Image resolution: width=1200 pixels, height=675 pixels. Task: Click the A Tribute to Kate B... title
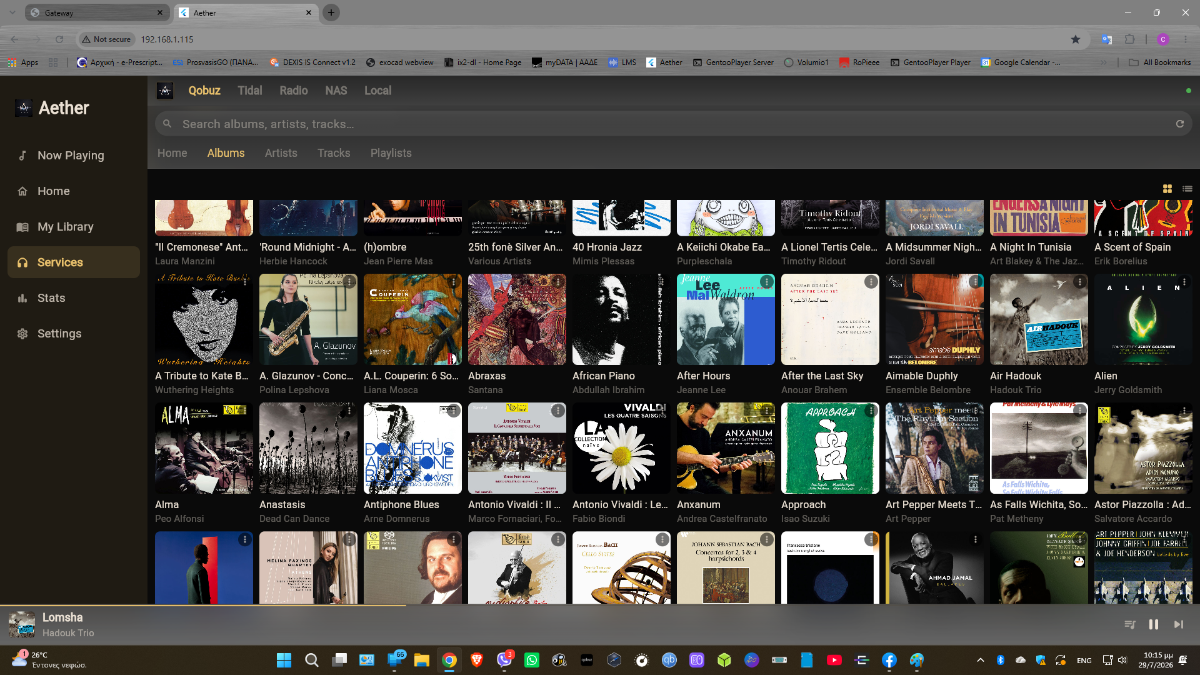pos(202,376)
